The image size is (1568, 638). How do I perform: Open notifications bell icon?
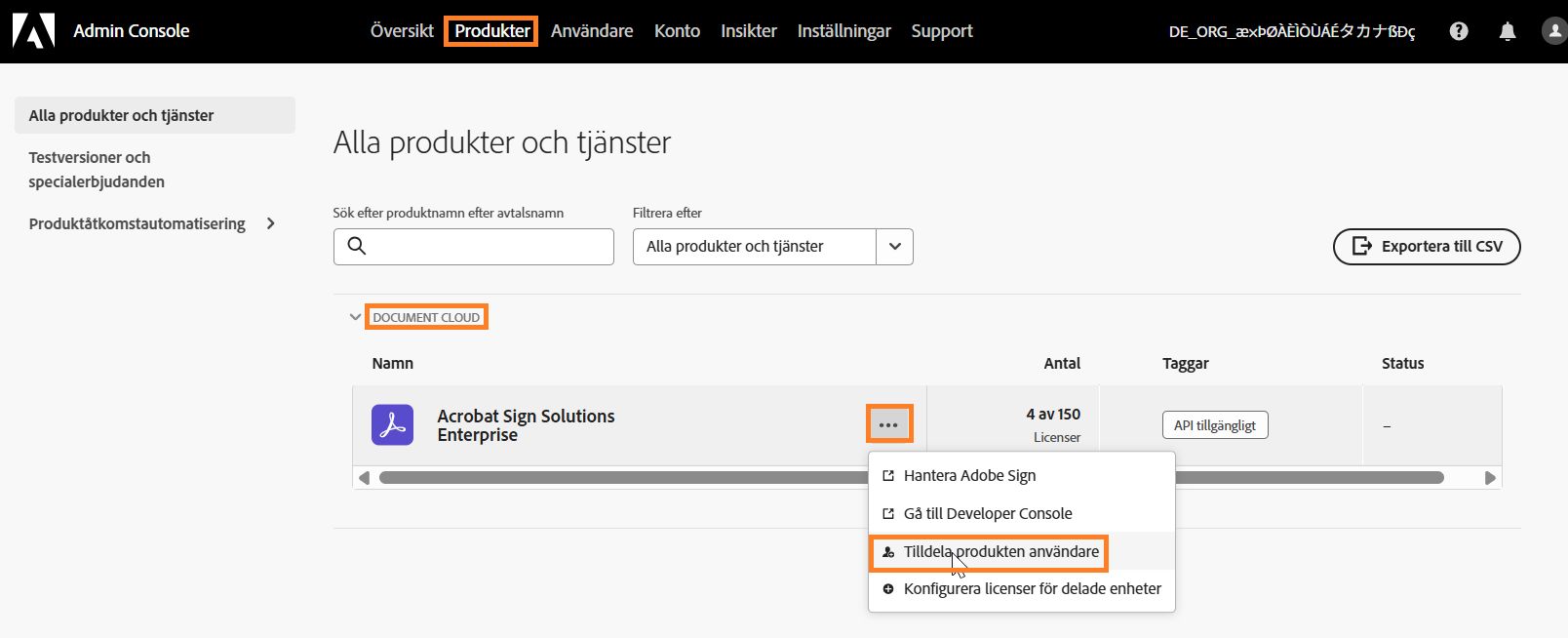click(1508, 31)
